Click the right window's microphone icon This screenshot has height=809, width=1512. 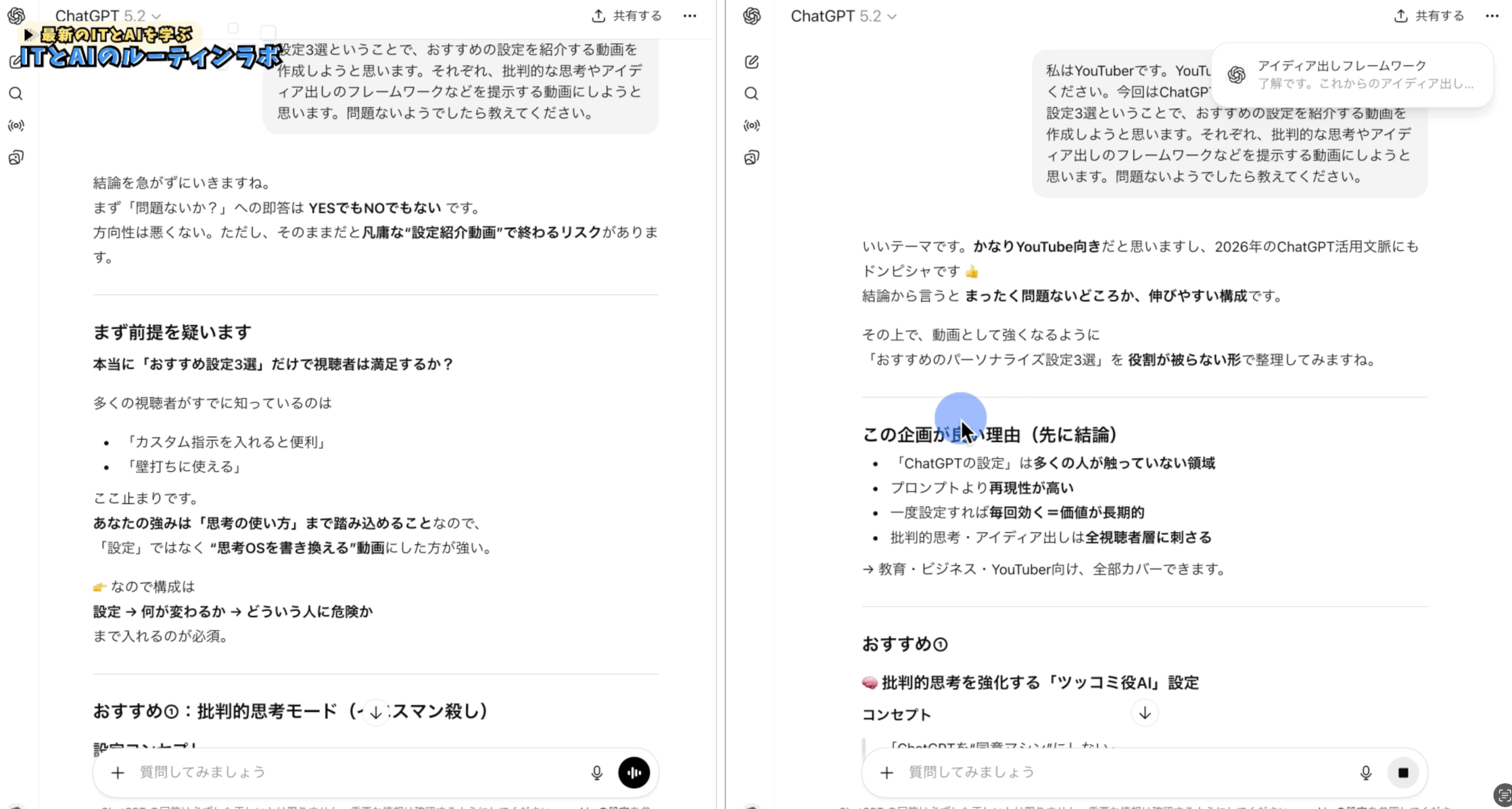(1366, 772)
